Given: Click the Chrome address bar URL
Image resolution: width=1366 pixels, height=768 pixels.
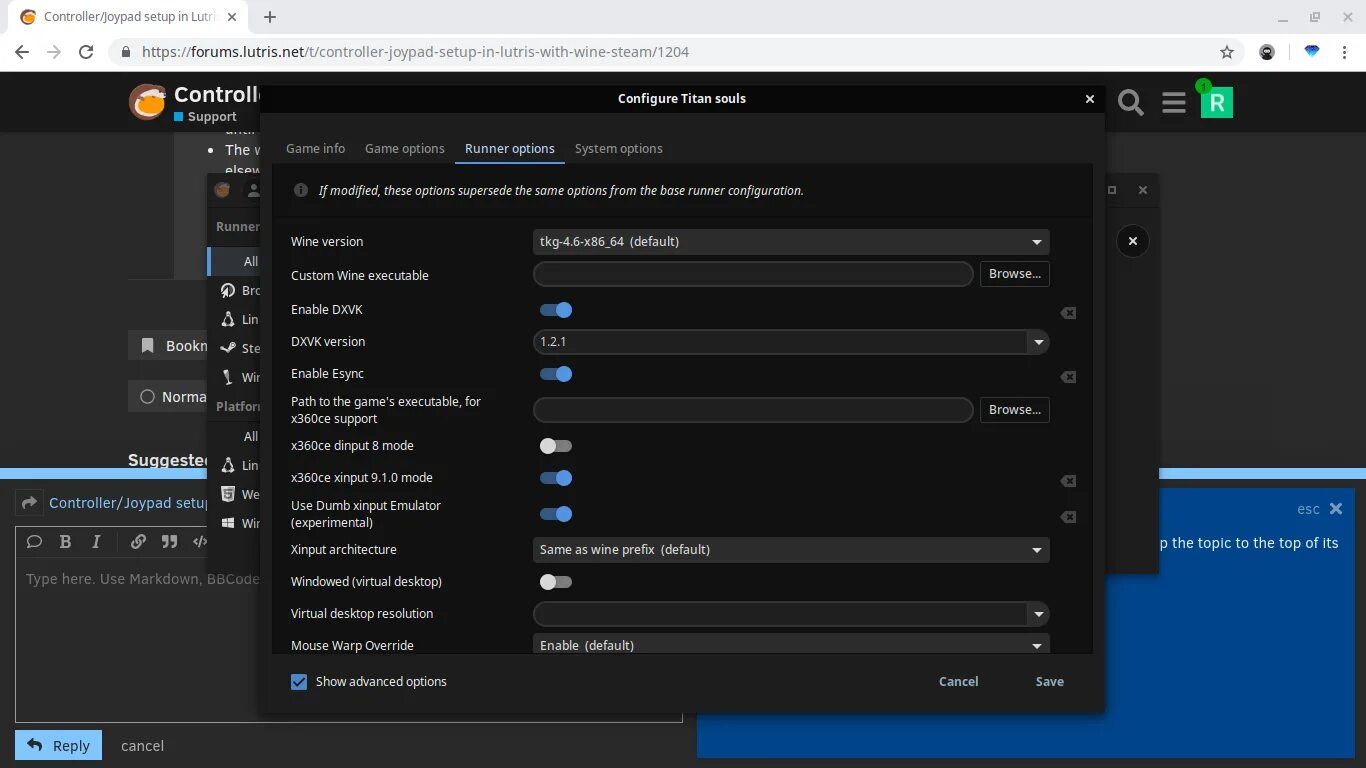Looking at the screenshot, I should tap(415, 52).
